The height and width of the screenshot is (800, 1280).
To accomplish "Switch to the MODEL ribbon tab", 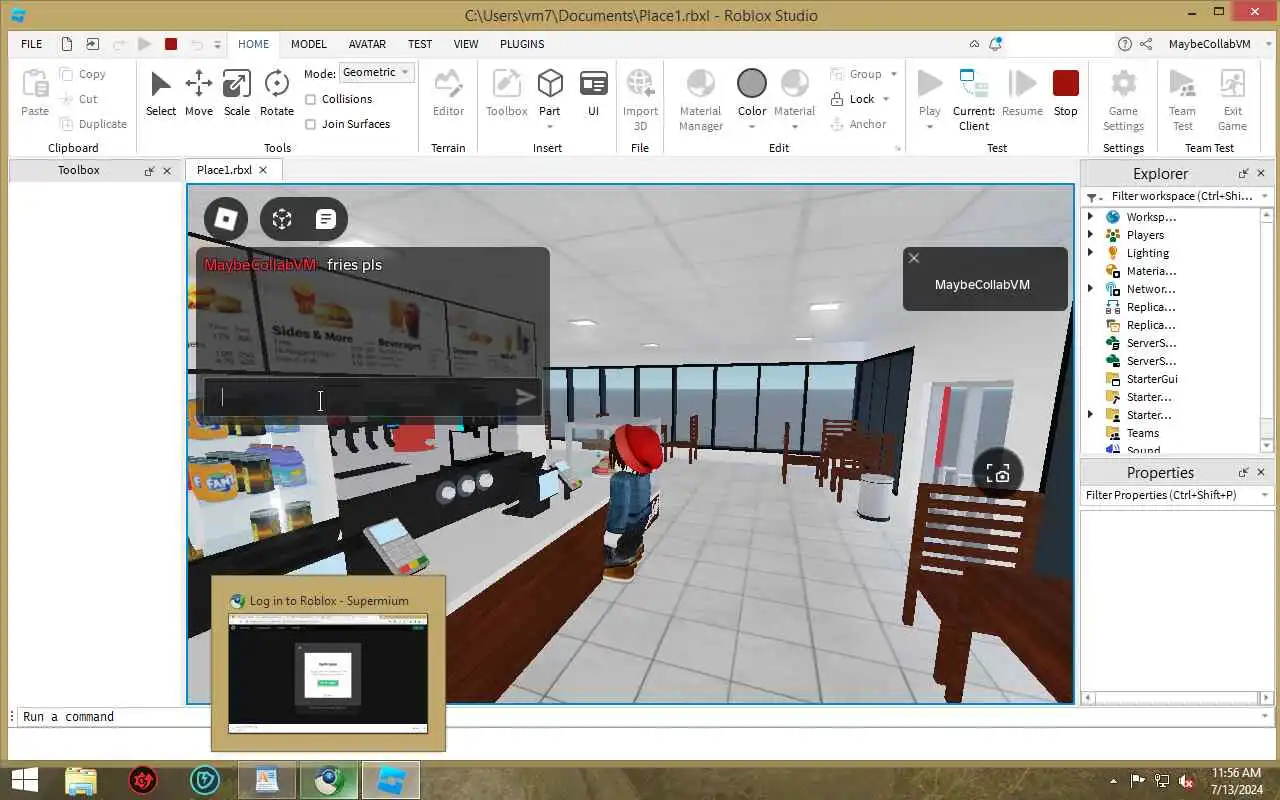I will click(x=309, y=44).
